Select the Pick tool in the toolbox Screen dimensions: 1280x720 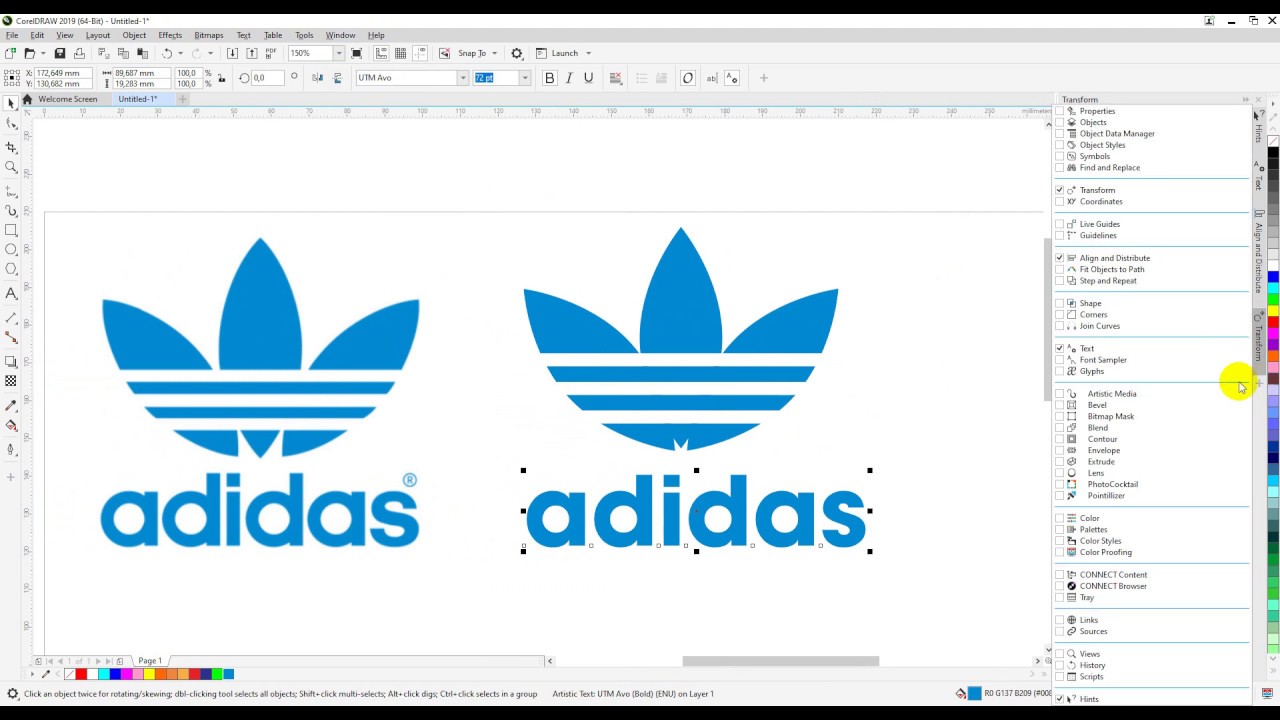tap(11, 103)
